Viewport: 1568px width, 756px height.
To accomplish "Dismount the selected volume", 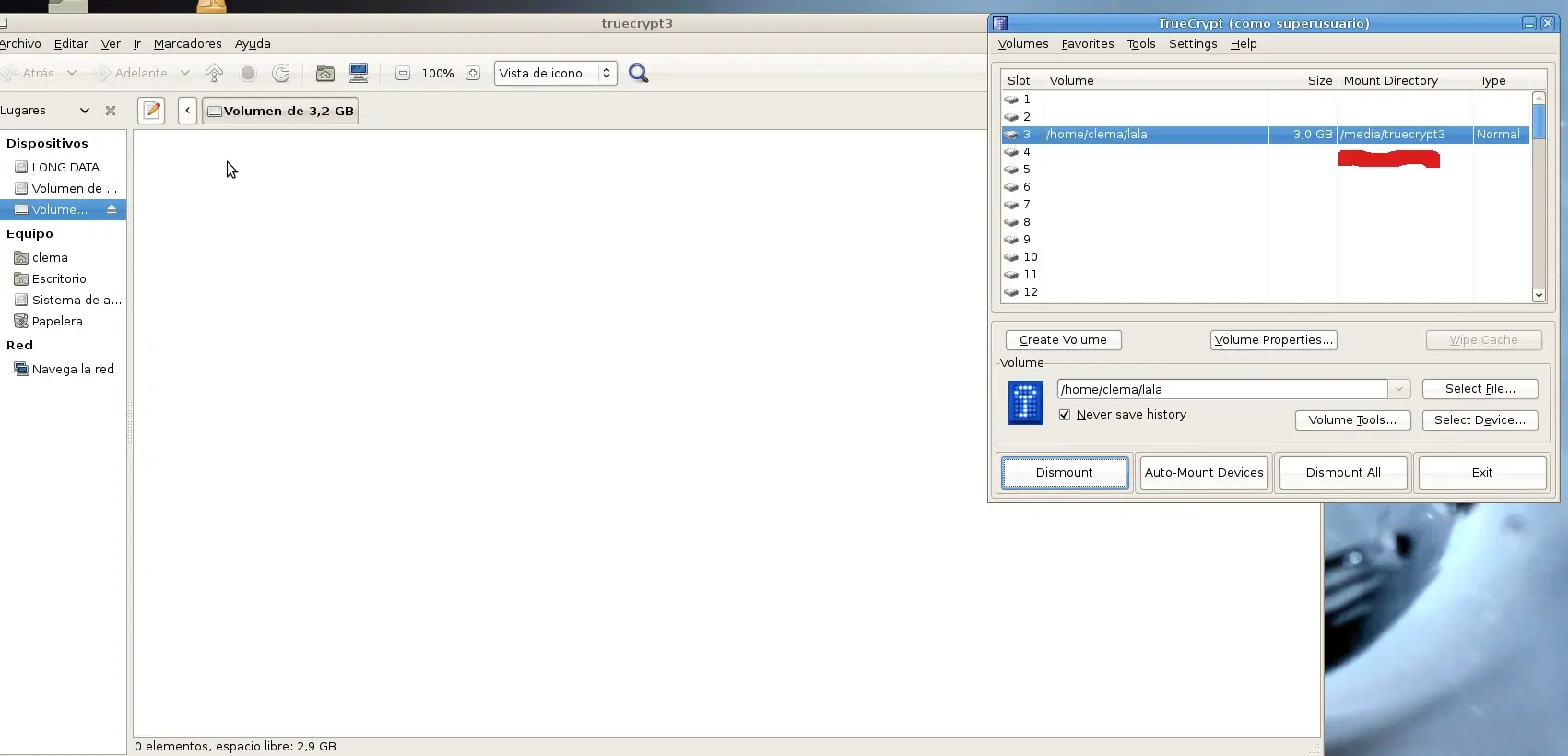I will point(1065,473).
